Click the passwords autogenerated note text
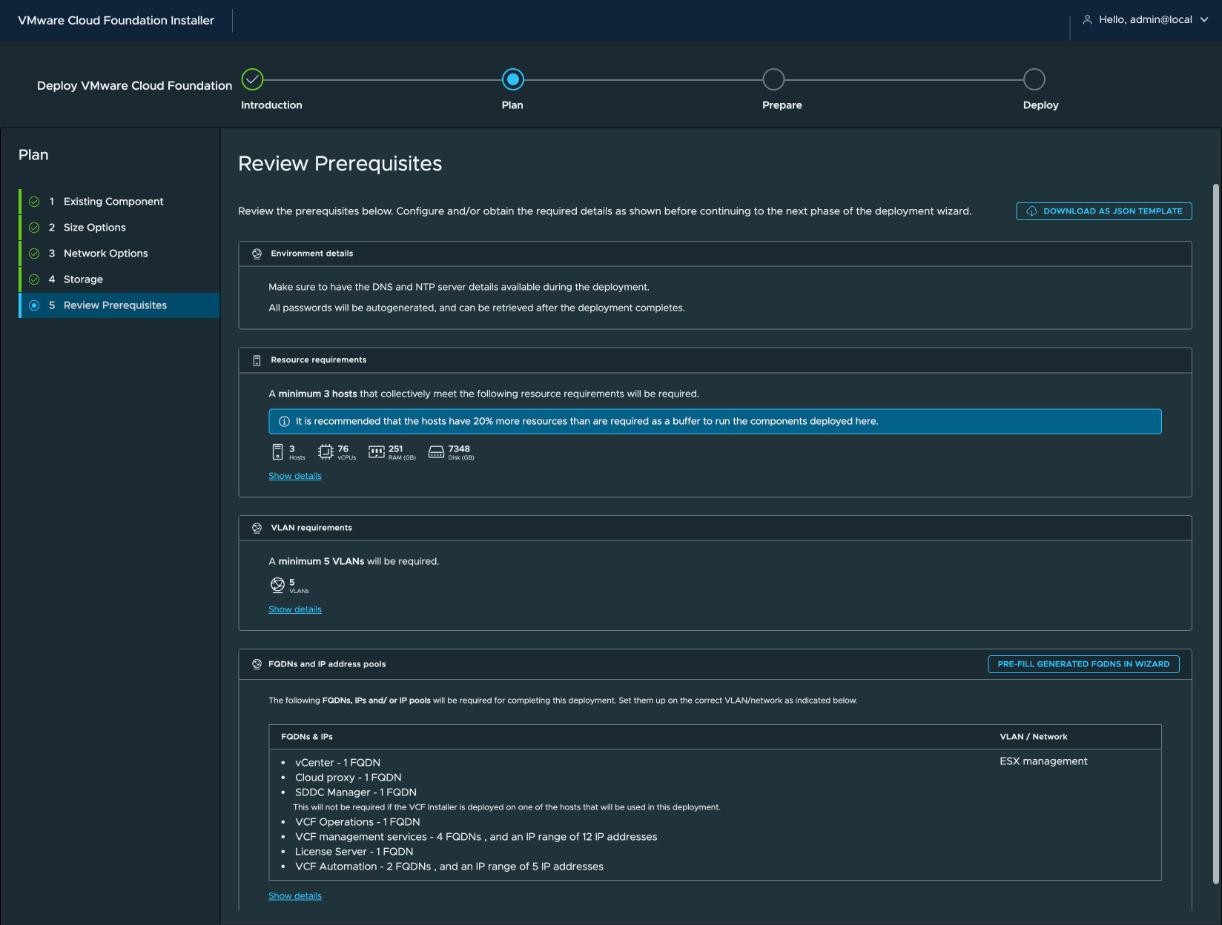1222x925 pixels. pyautogui.click(x=476, y=308)
